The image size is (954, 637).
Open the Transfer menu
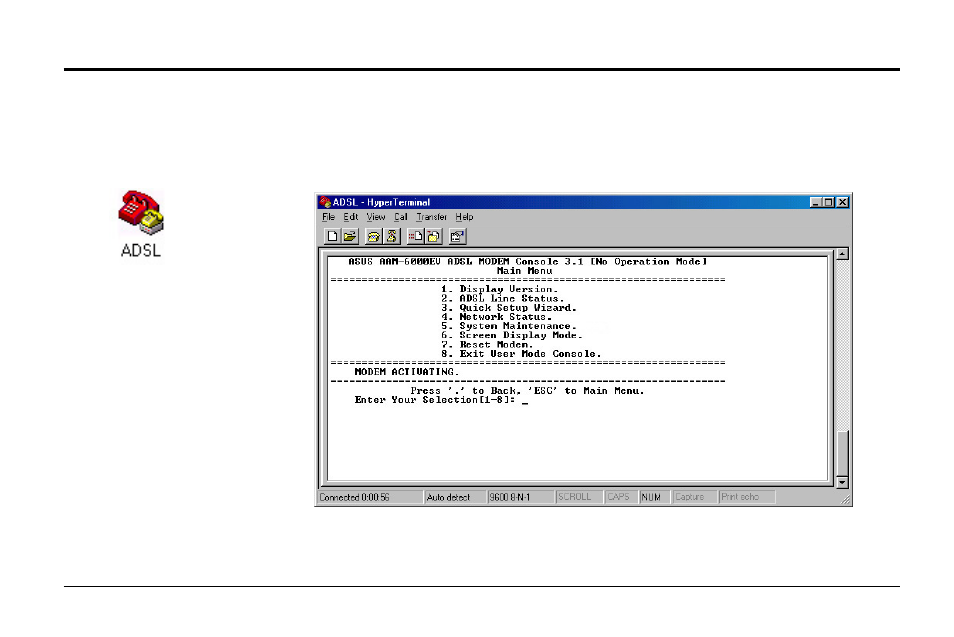pos(431,217)
